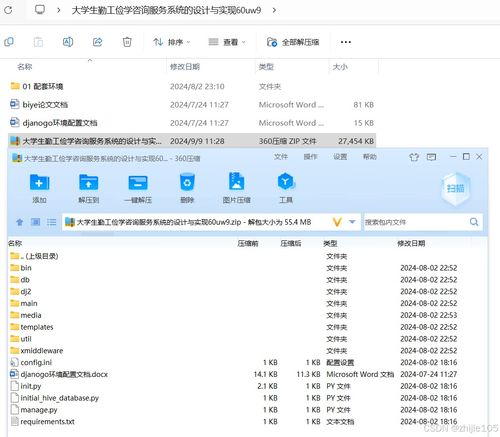Viewport: 500px width, 437px height.
Task: Select the 01 配套环境 folder
Action: (192, 86)
